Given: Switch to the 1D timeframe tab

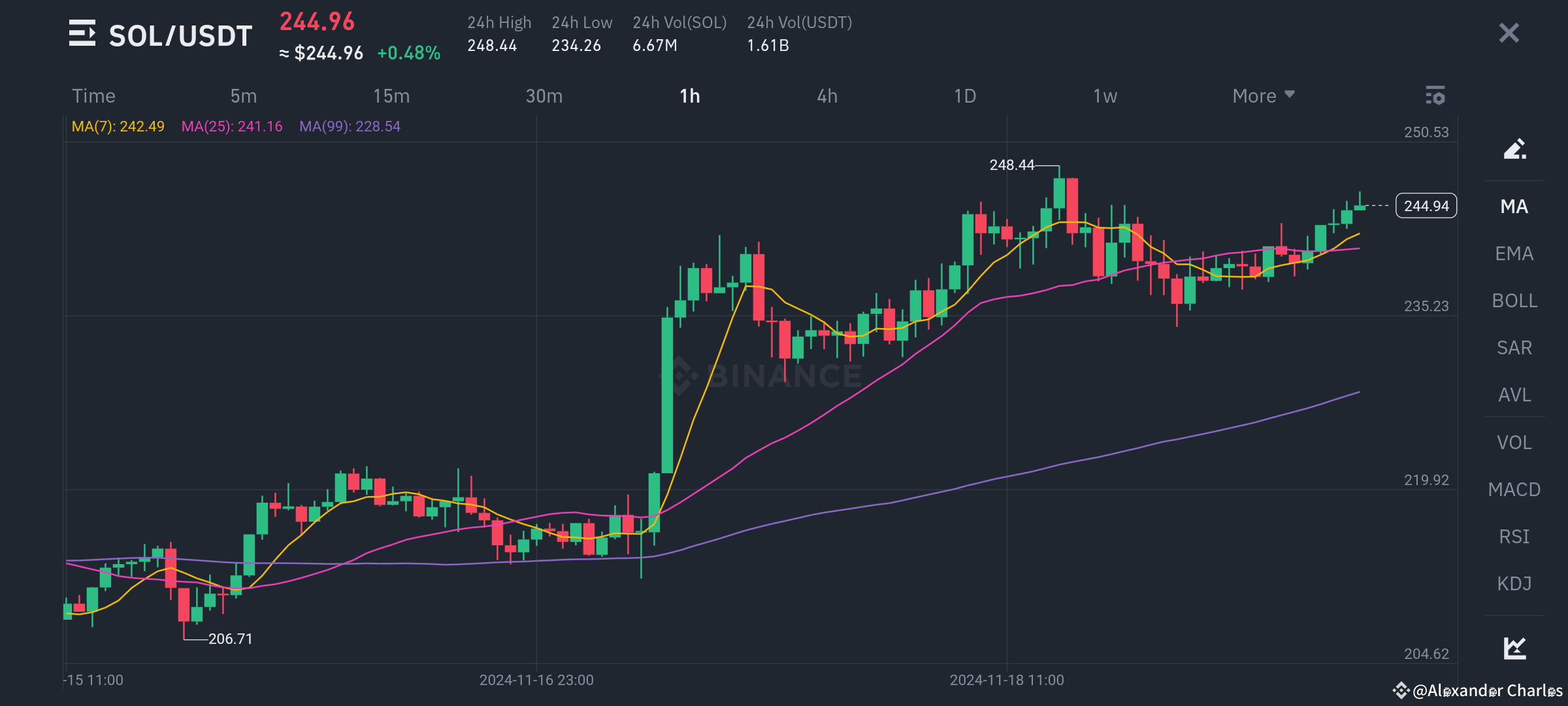Looking at the screenshot, I should coord(964,95).
